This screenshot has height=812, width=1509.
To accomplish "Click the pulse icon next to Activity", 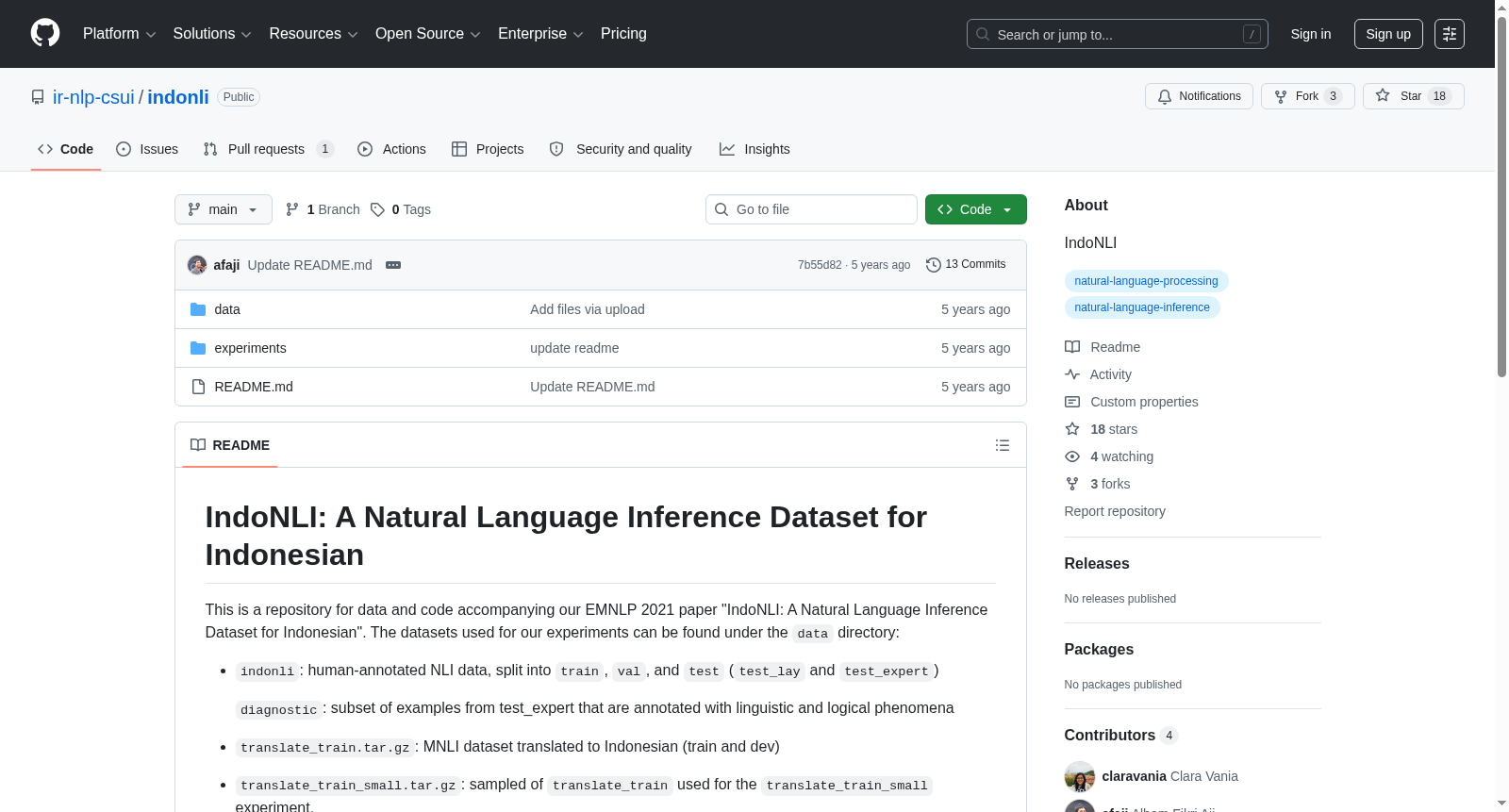I will point(1072,374).
